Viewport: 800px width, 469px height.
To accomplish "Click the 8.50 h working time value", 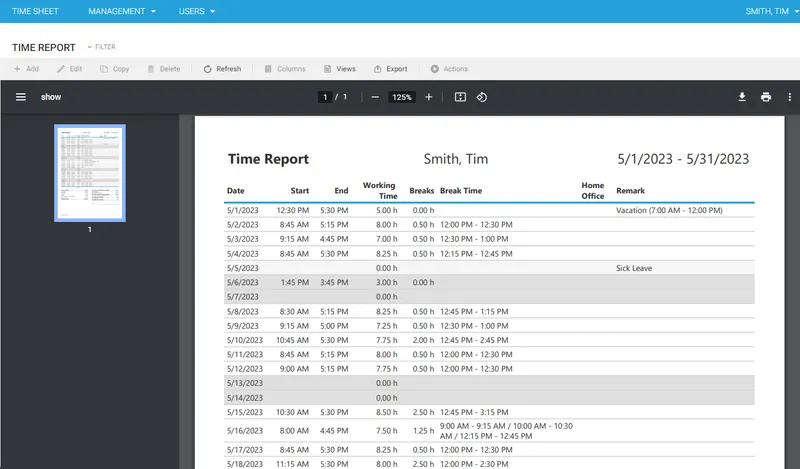I will [x=387, y=412].
